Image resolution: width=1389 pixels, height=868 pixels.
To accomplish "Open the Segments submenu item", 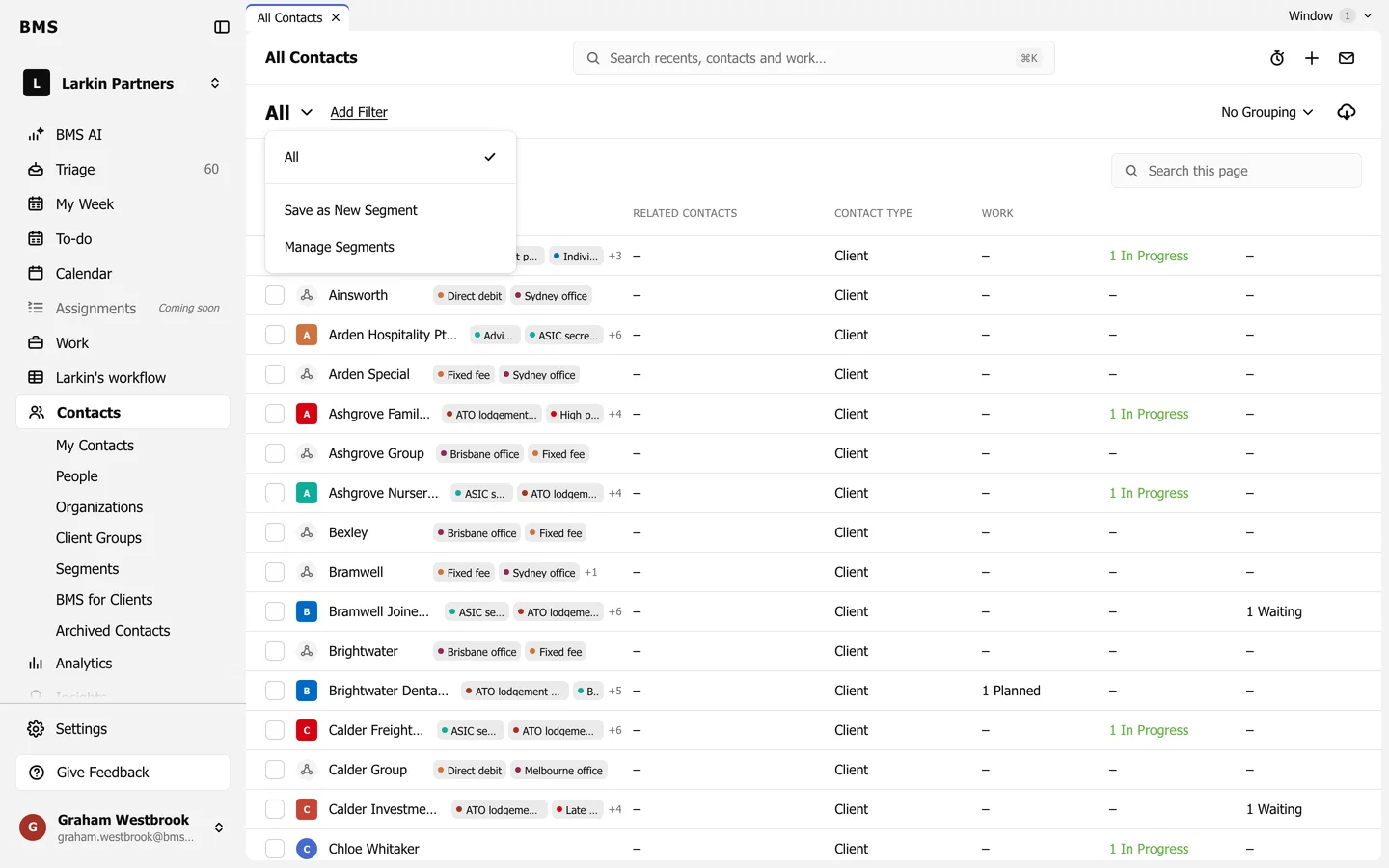I will 88,569.
